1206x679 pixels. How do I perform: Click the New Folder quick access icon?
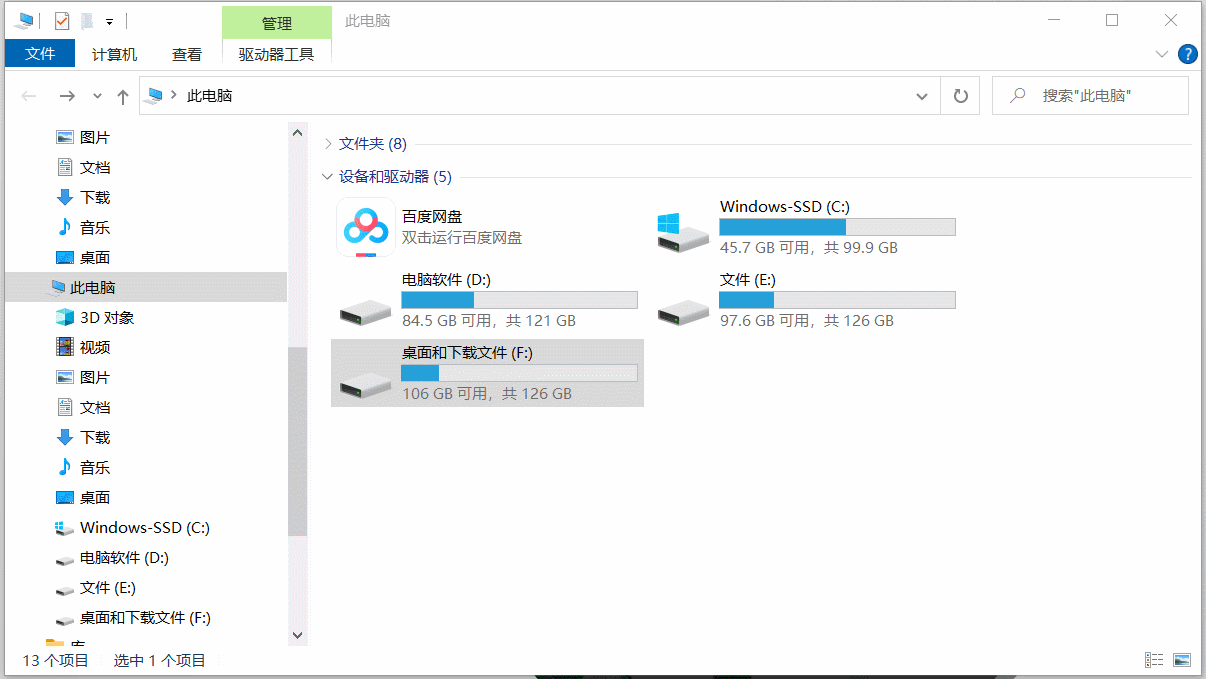tap(87, 20)
